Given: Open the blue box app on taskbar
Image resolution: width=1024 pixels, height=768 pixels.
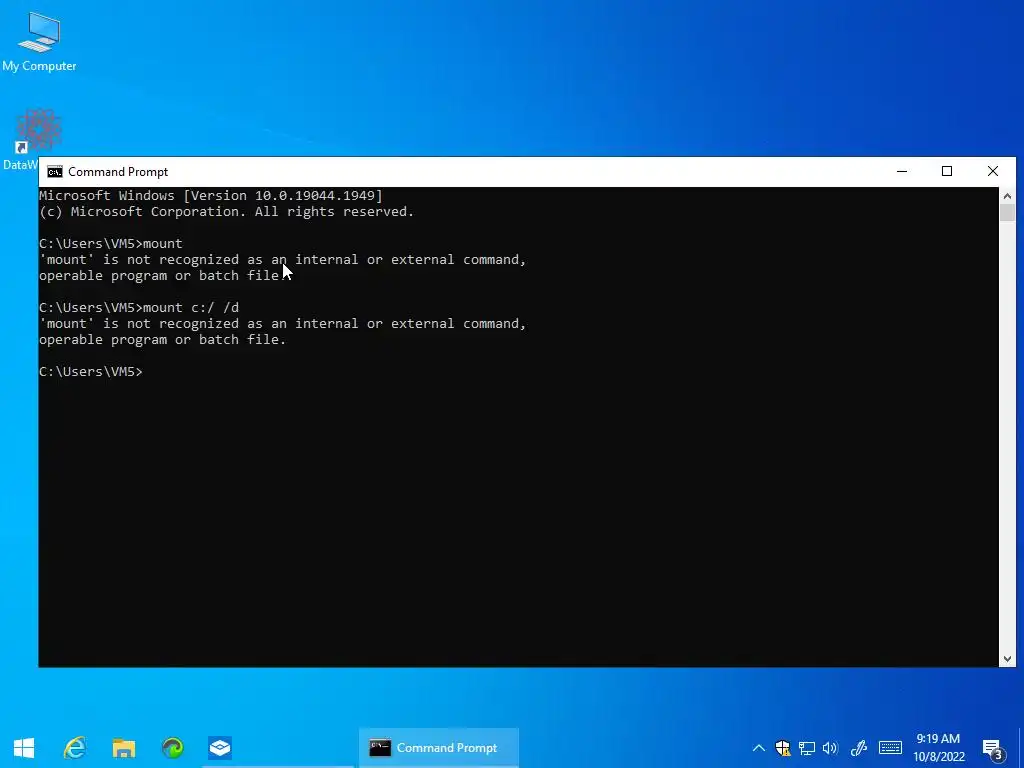Looking at the screenshot, I should point(220,748).
